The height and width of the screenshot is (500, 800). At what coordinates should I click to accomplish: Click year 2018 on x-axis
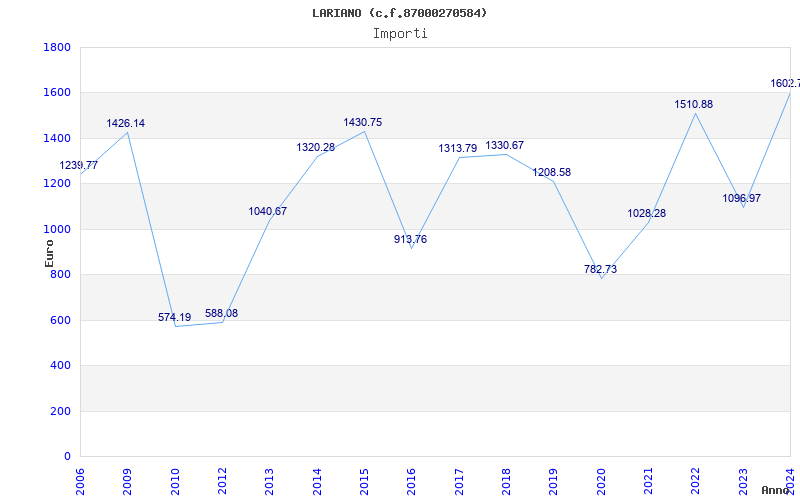tap(506, 482)
